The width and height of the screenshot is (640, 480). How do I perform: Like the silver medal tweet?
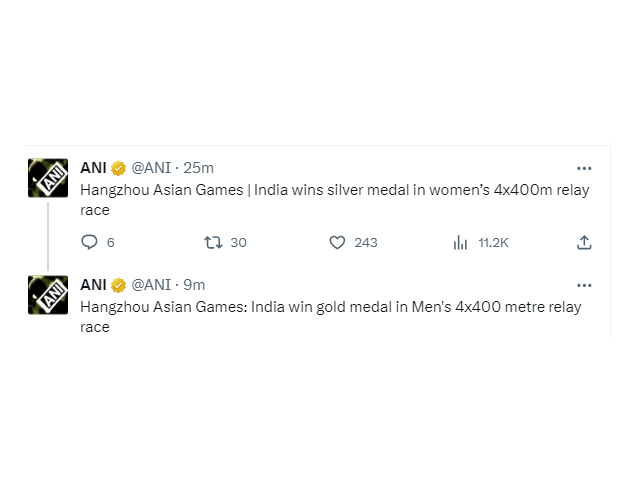337,242
